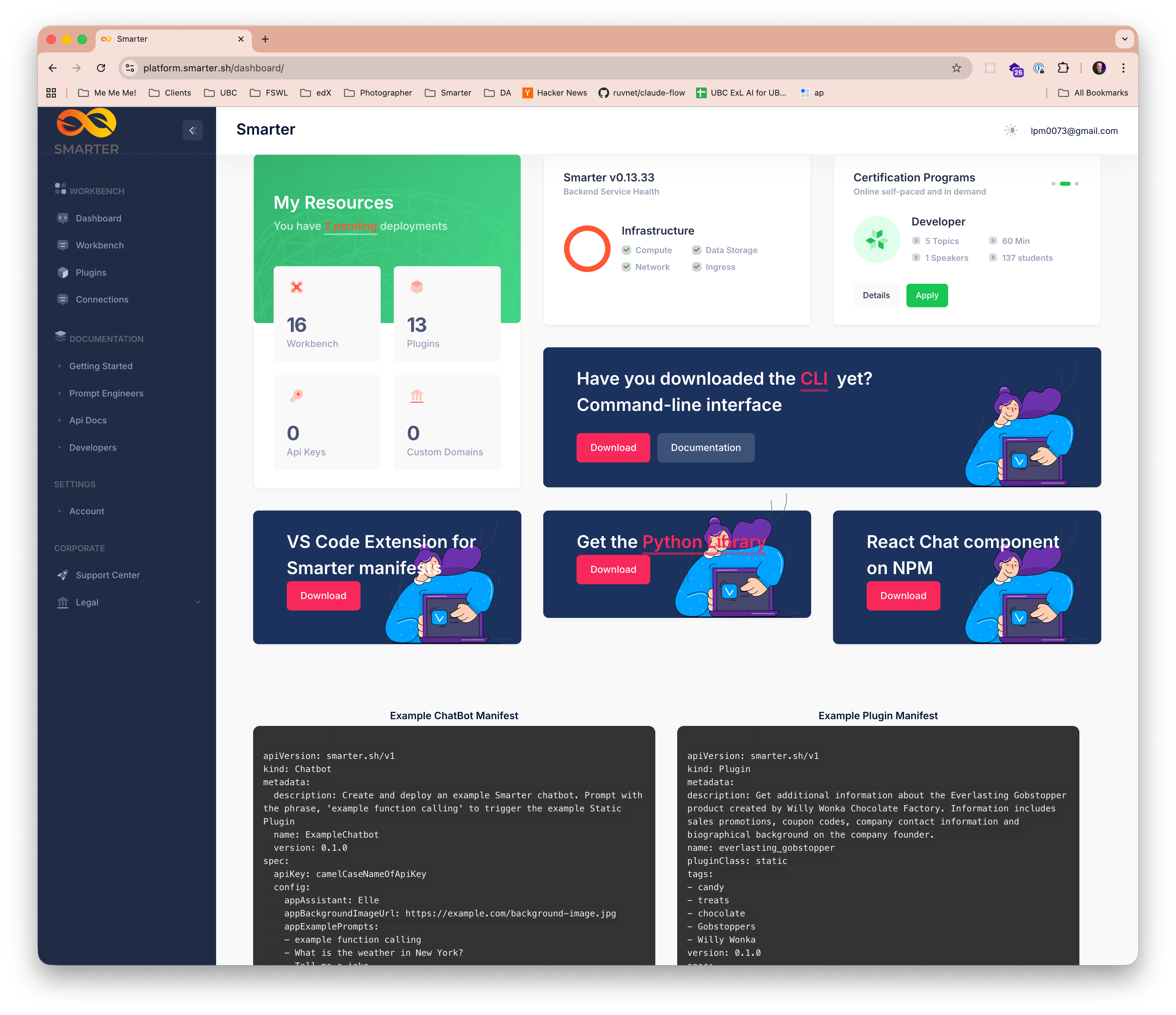The image size is (1176, 1015).
Task: Open Plugins in the sidebar
Action: coord(91,272)
